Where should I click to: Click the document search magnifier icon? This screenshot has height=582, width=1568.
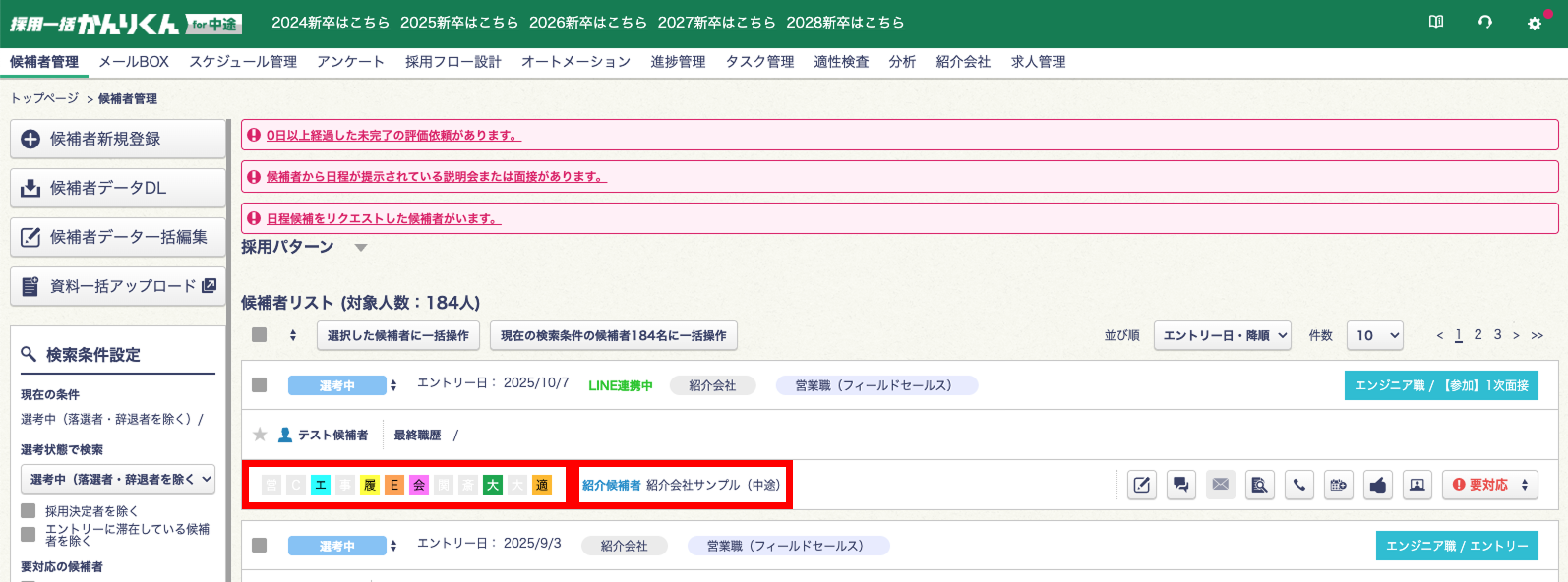pyautogui.click(x=1259, y=485)
